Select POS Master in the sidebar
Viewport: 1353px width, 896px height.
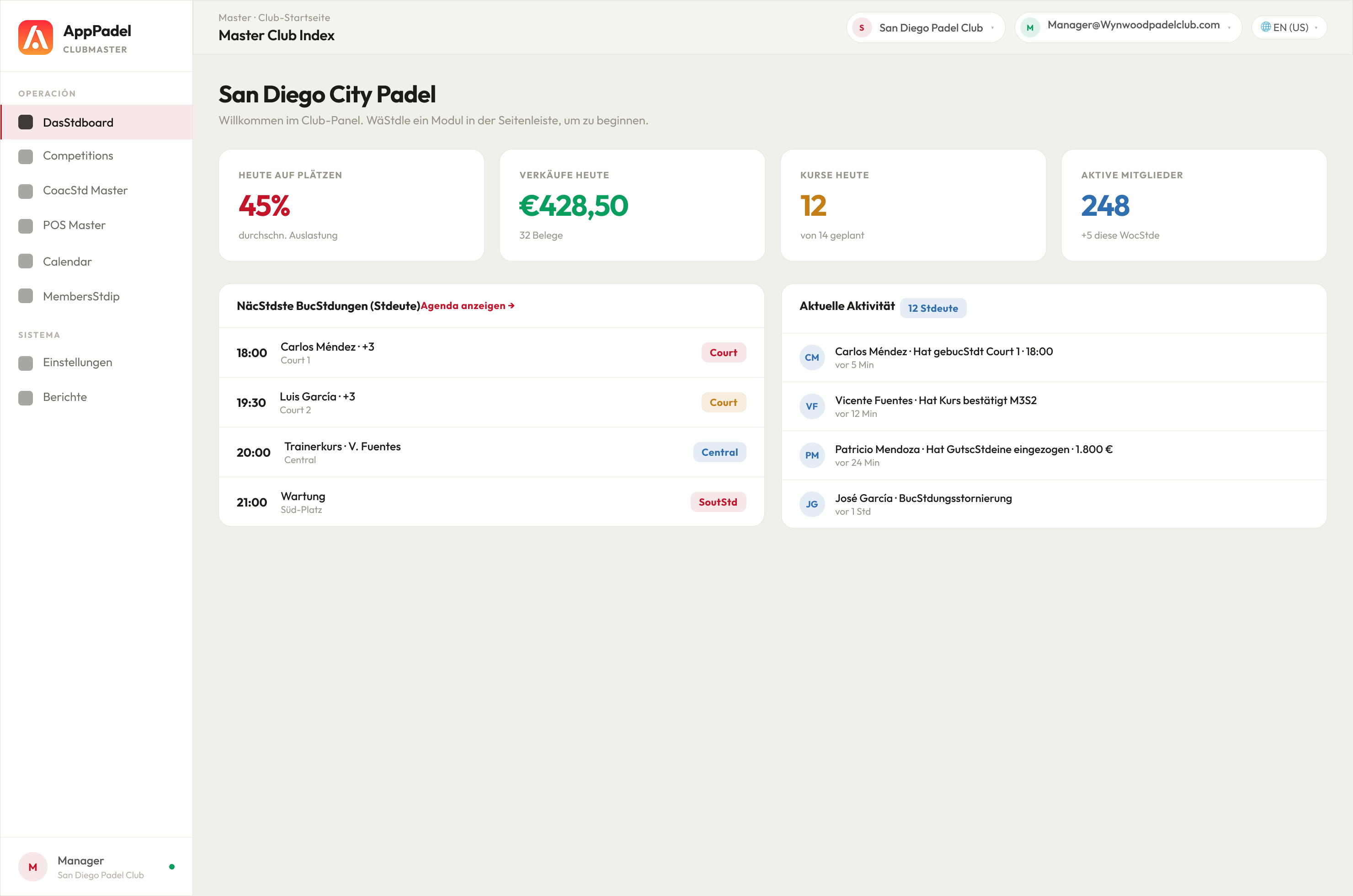(96, 226)
